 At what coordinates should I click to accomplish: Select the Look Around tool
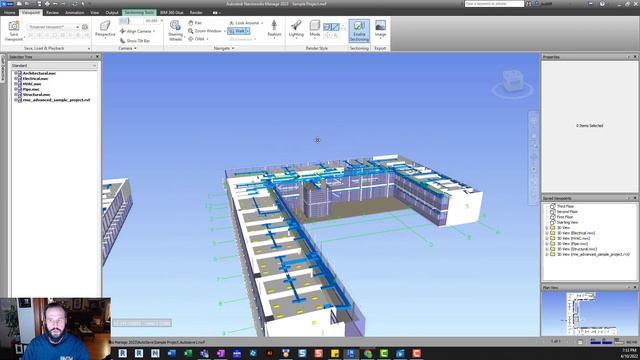pos(245,23)
